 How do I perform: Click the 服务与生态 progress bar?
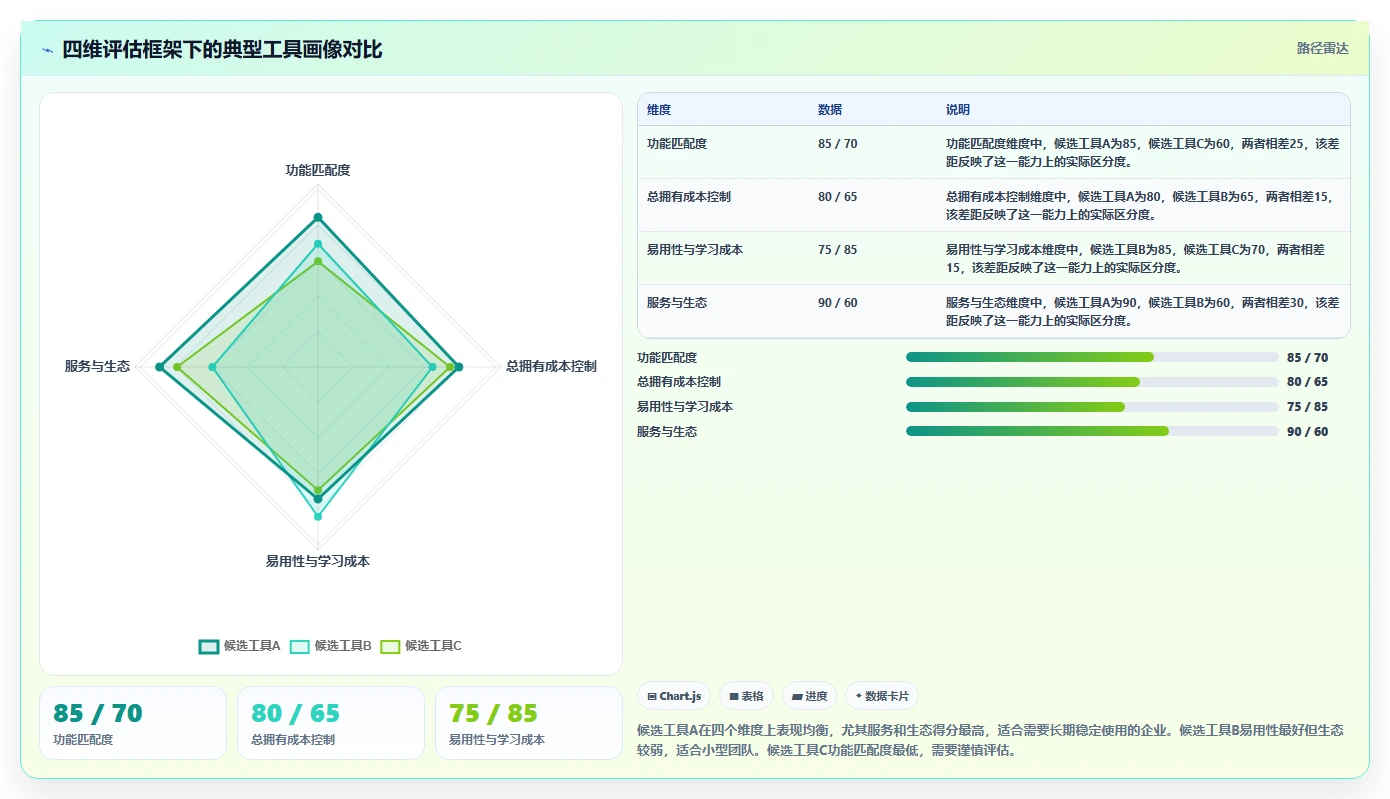pos(1092,431)
